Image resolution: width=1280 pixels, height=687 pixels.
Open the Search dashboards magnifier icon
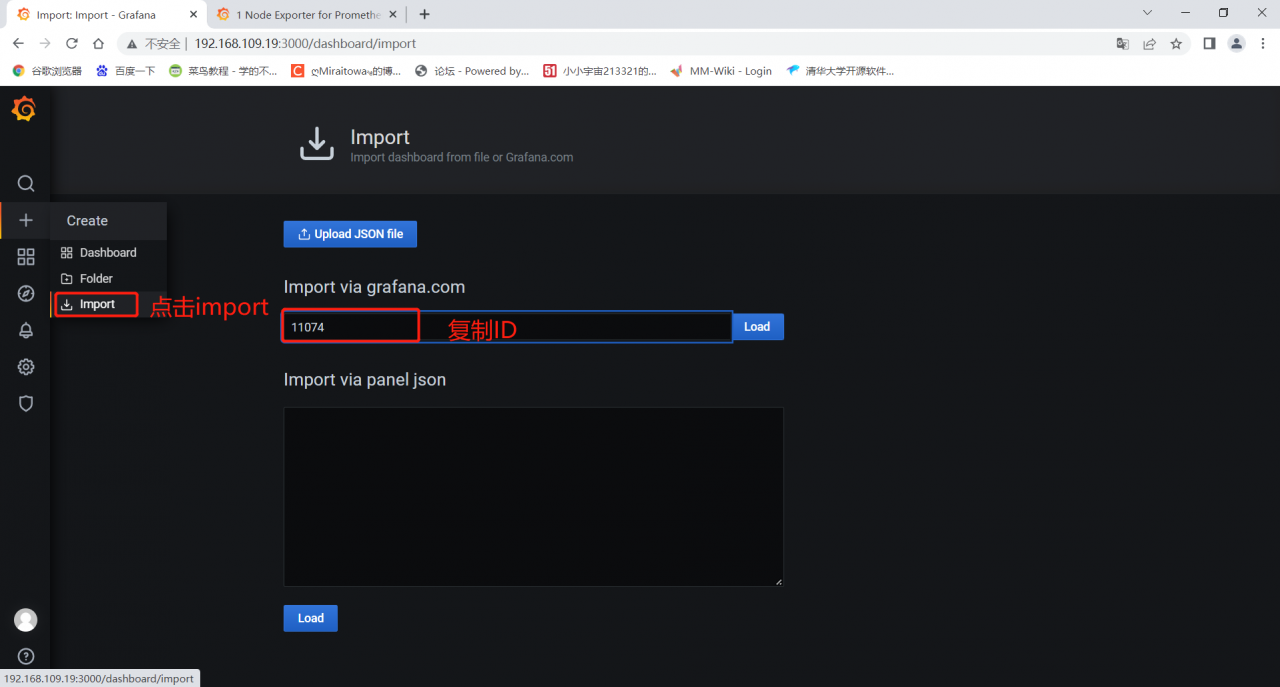(26, 183)
